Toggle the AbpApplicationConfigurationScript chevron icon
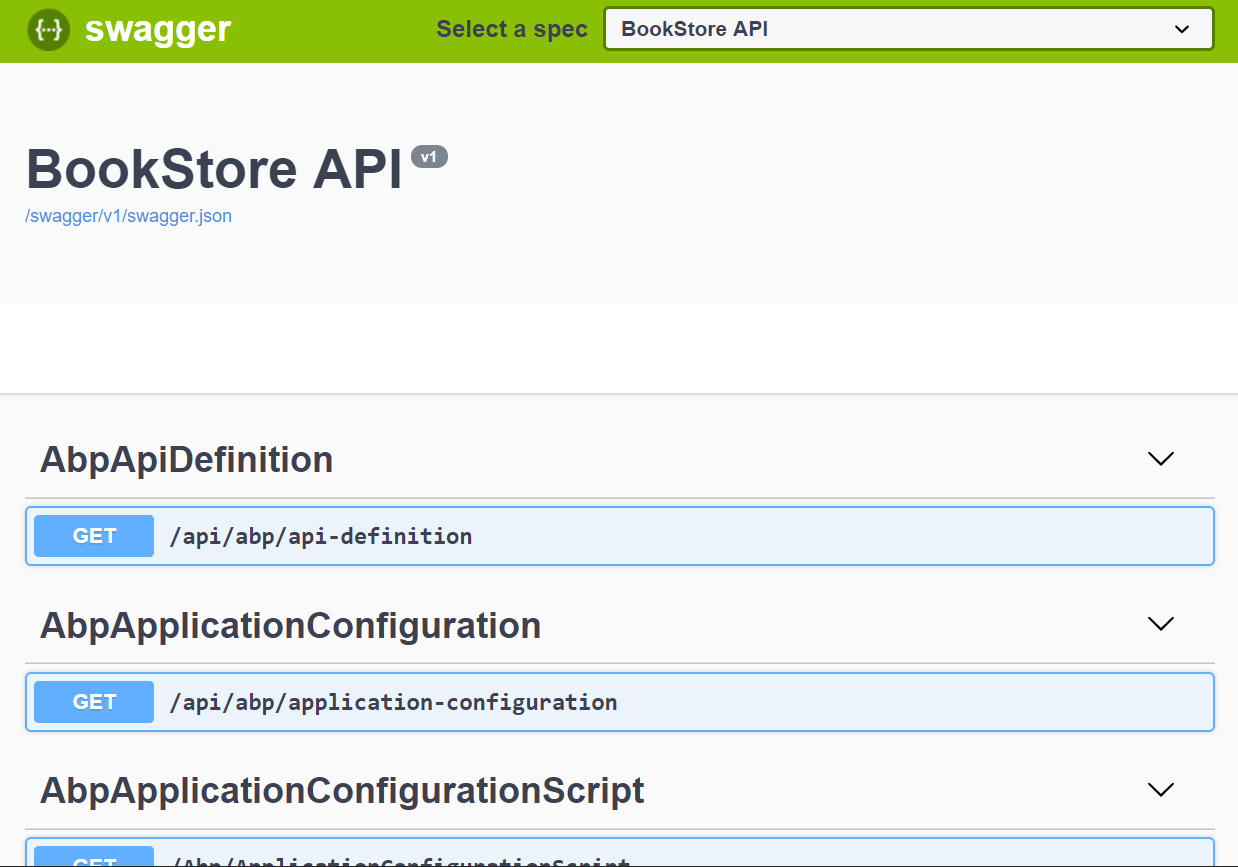The height and width of the screenshot is (867, 1238). pos(1160,790)
